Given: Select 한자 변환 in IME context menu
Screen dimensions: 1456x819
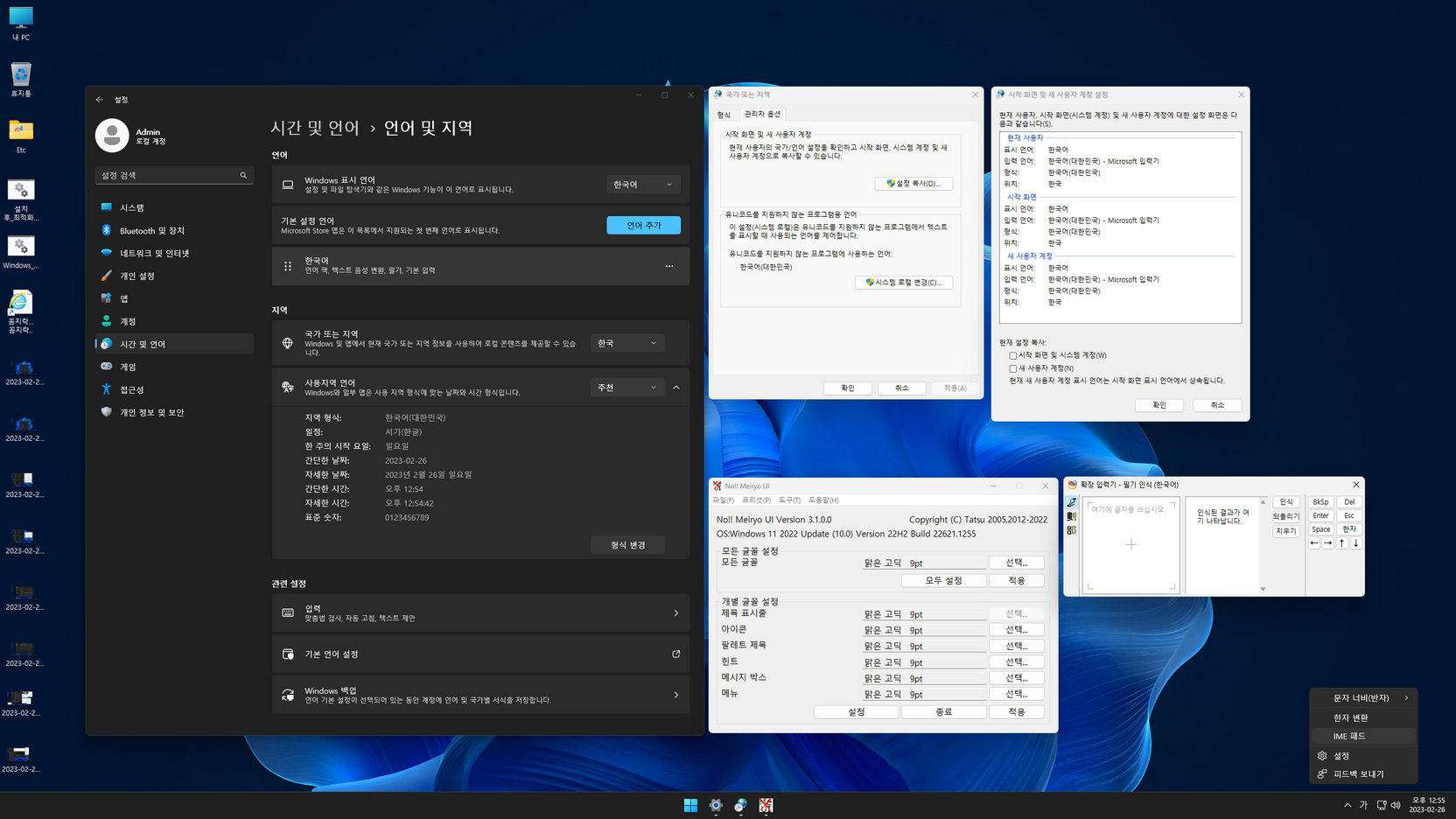Looking at the screenshot, I should [x=1363, y=717].
